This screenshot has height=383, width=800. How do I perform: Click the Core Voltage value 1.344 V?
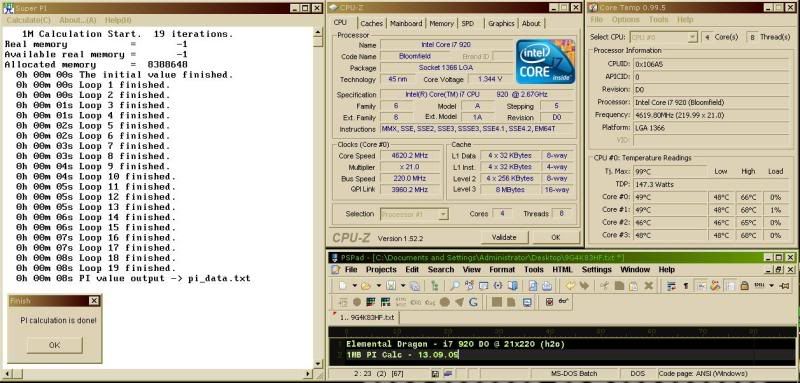pyautogui.click(x=490, y=80)
